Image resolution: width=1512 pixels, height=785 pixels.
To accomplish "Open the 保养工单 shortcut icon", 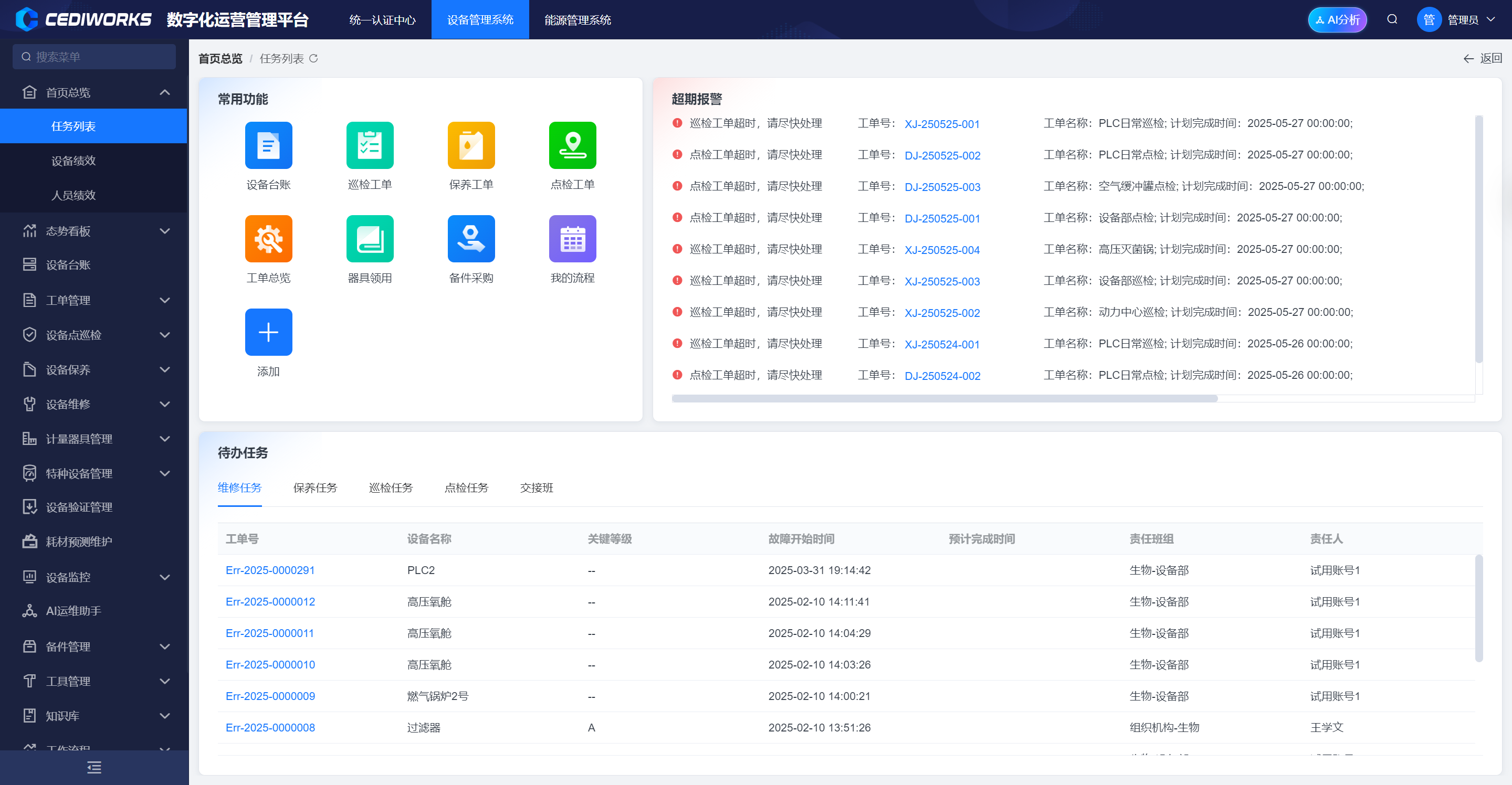I will pos(471,145).
